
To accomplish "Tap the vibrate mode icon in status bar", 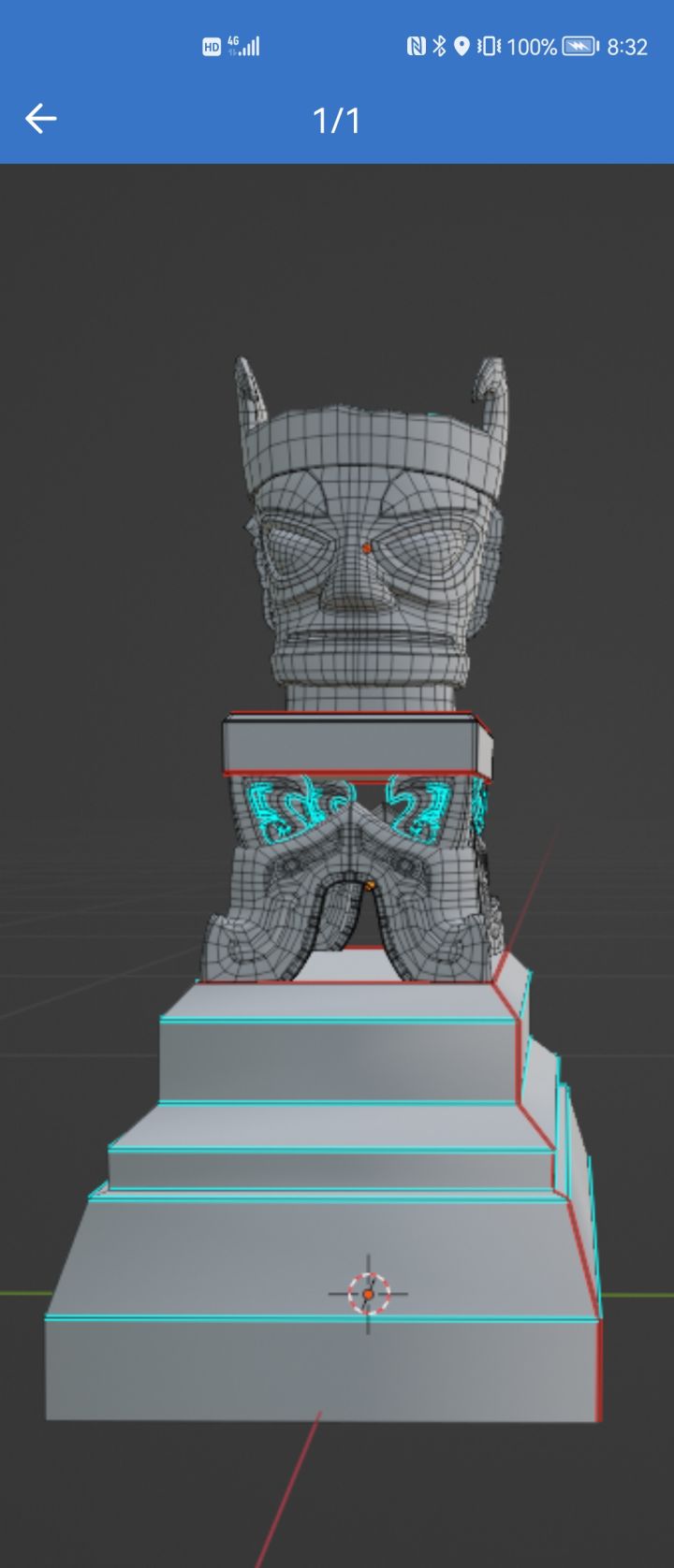I will pos(489,46).
